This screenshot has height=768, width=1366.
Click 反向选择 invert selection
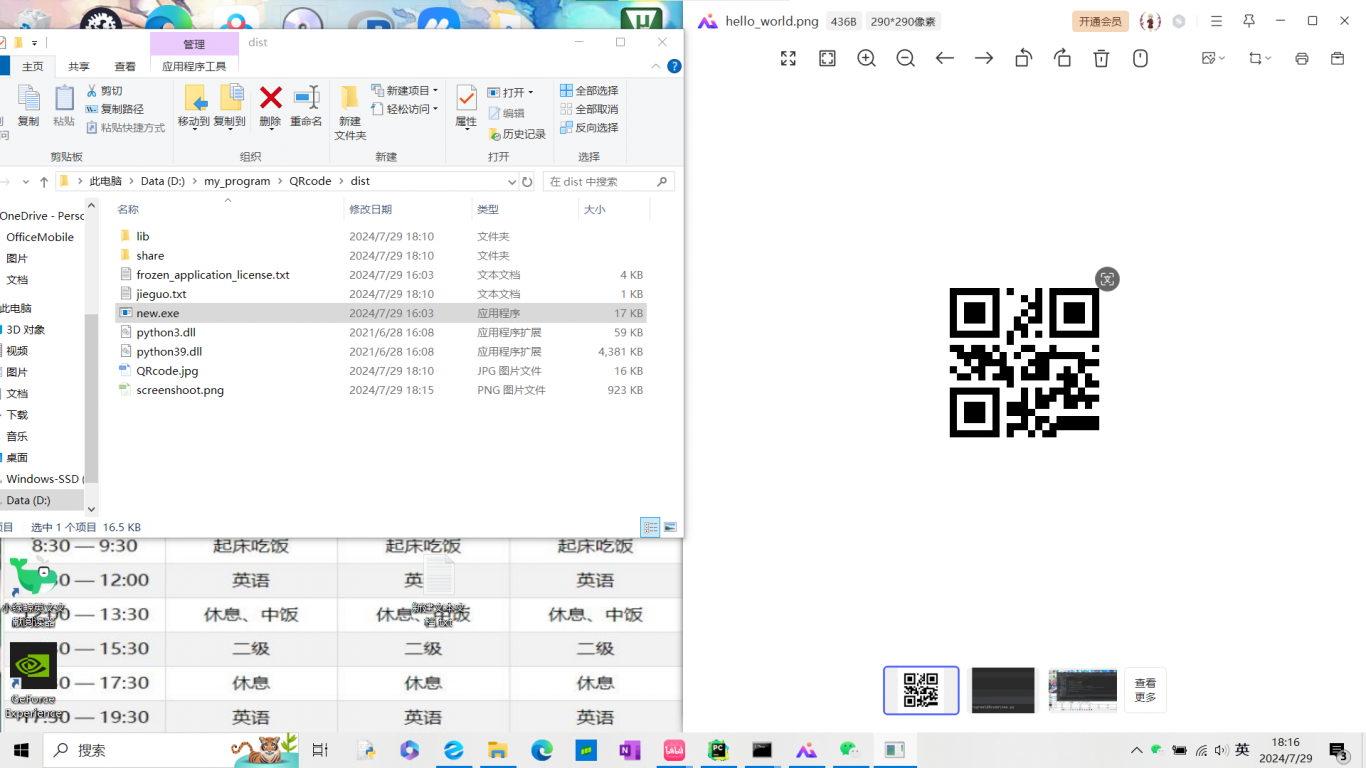(589, 127)
